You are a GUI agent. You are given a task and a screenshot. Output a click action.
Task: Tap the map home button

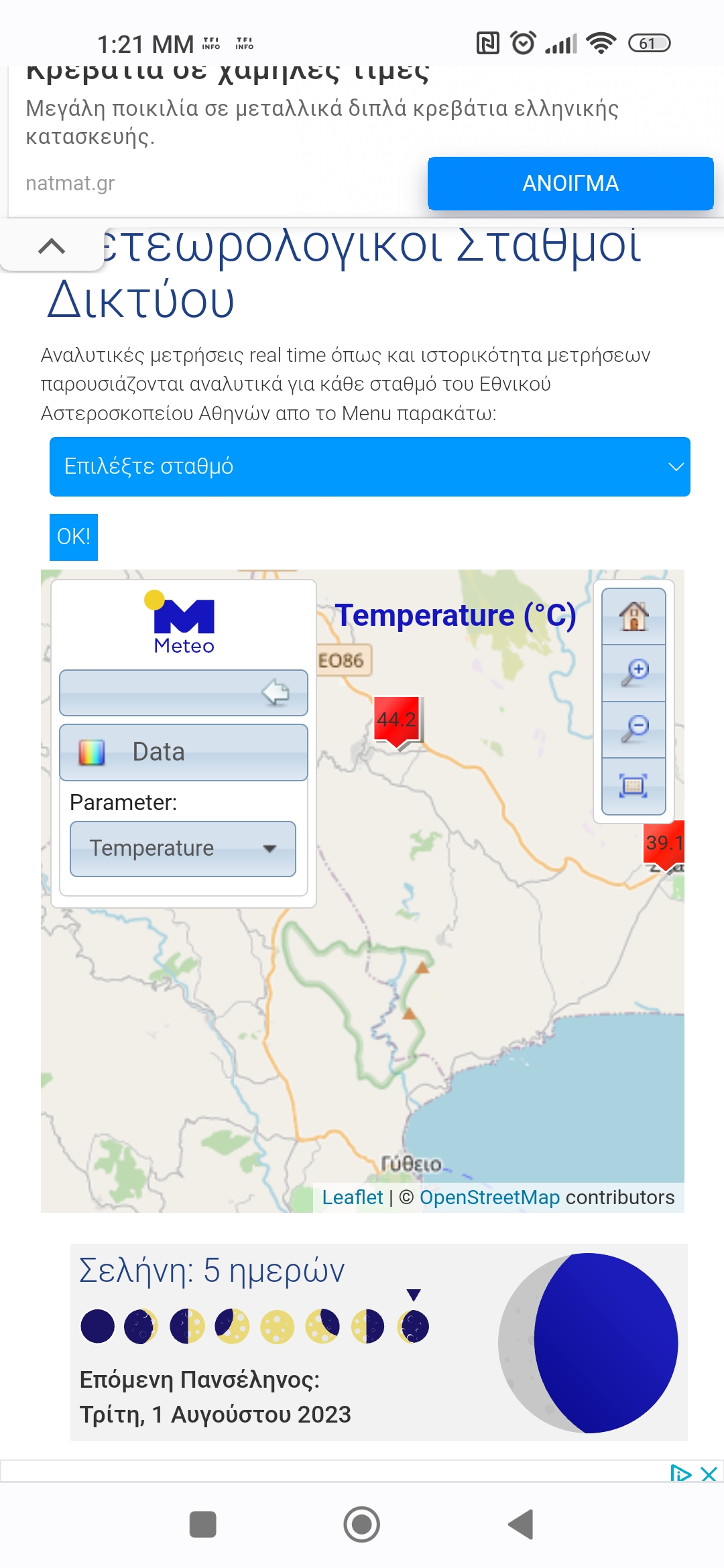click(633, 616)
